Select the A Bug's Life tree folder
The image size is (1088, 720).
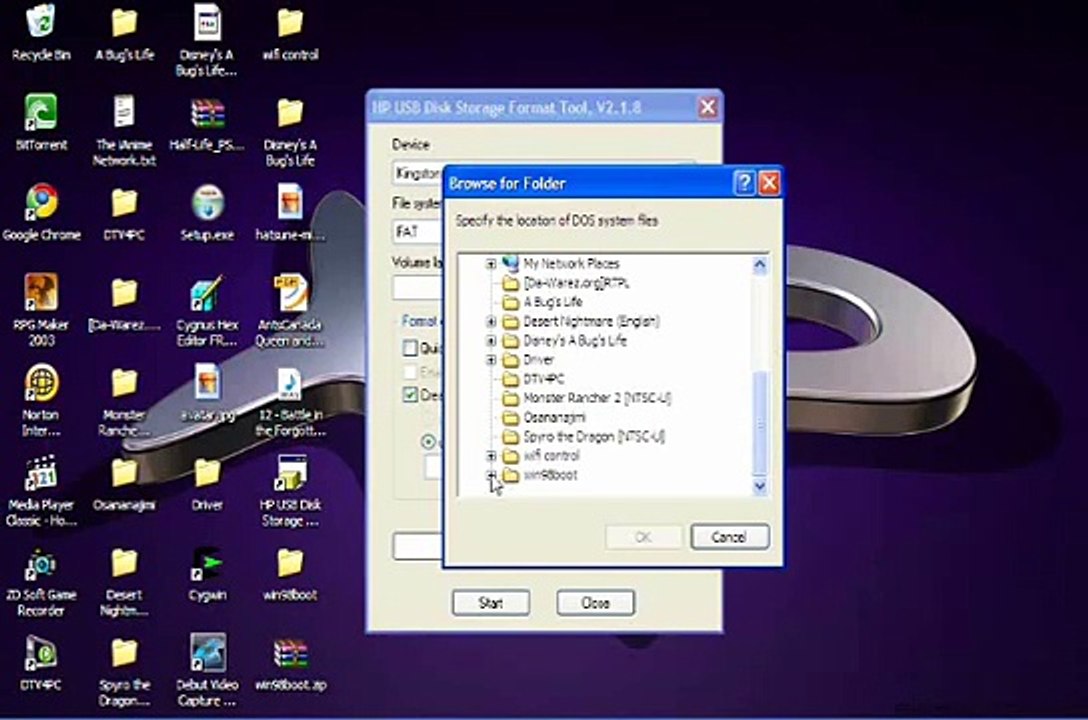coord(552,302)
